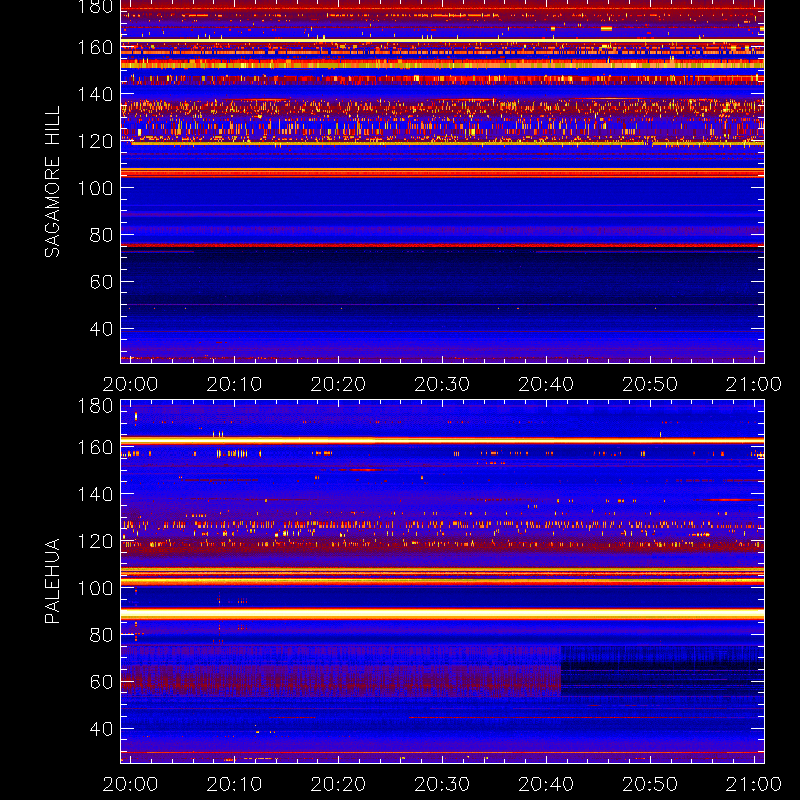Pick the 20:00 time label of Sagamore Hill plot
This screenshot has width=800, height=800.
[x=130, y=384]
